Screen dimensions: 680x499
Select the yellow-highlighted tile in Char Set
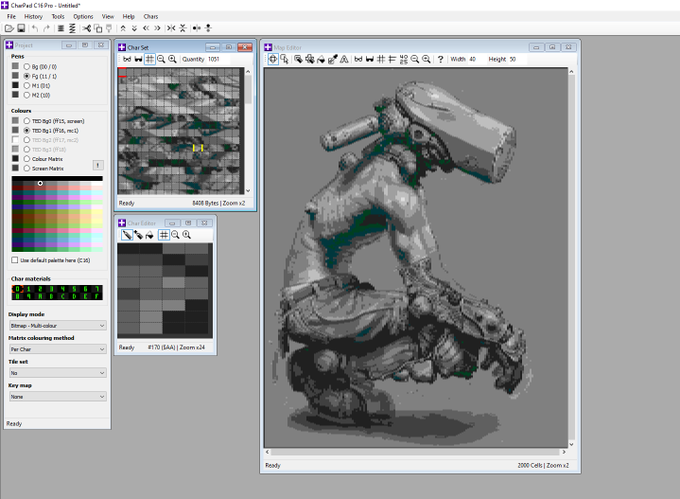point(198,148)
